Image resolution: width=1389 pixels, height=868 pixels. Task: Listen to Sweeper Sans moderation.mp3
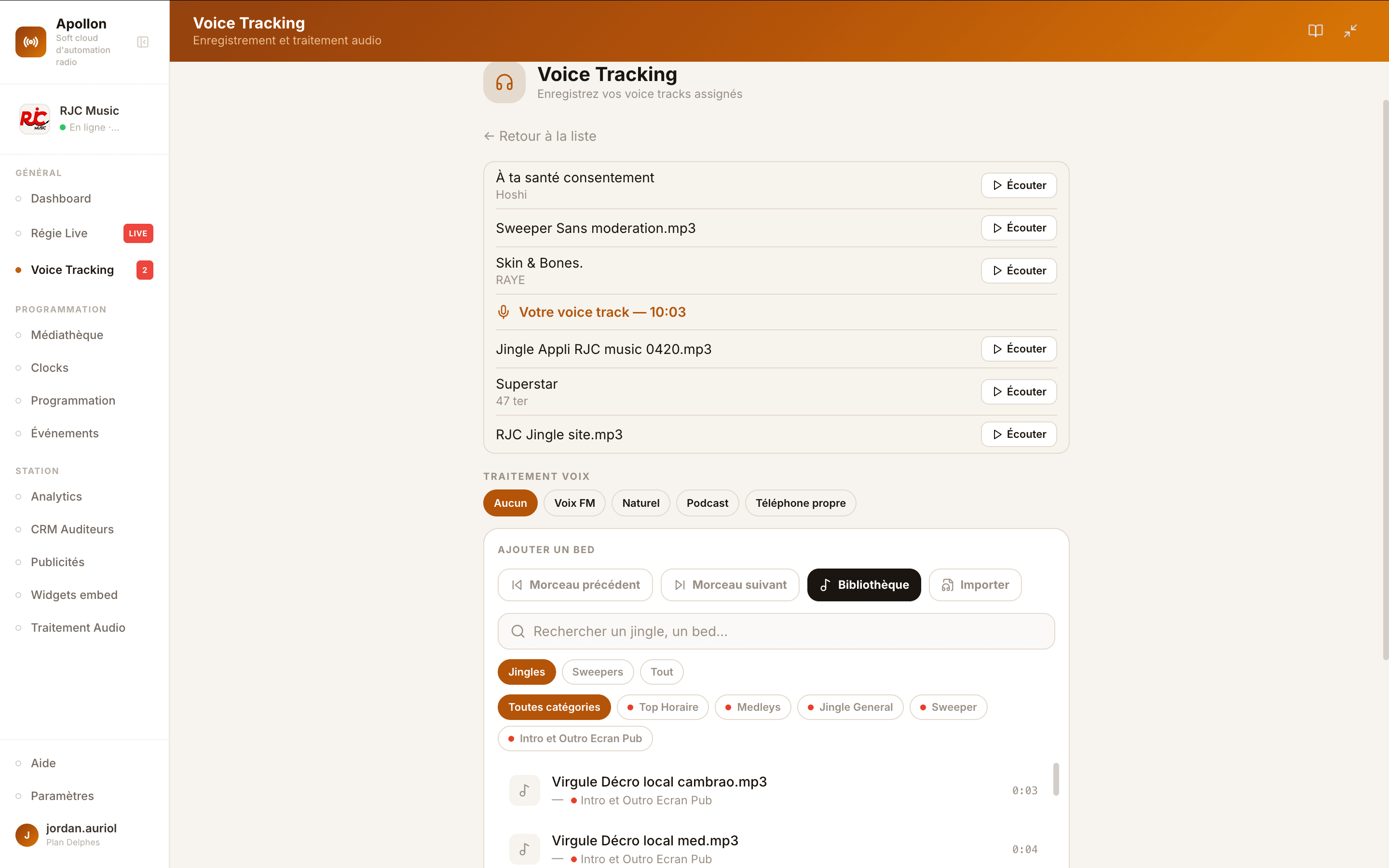coord(1019,228)
